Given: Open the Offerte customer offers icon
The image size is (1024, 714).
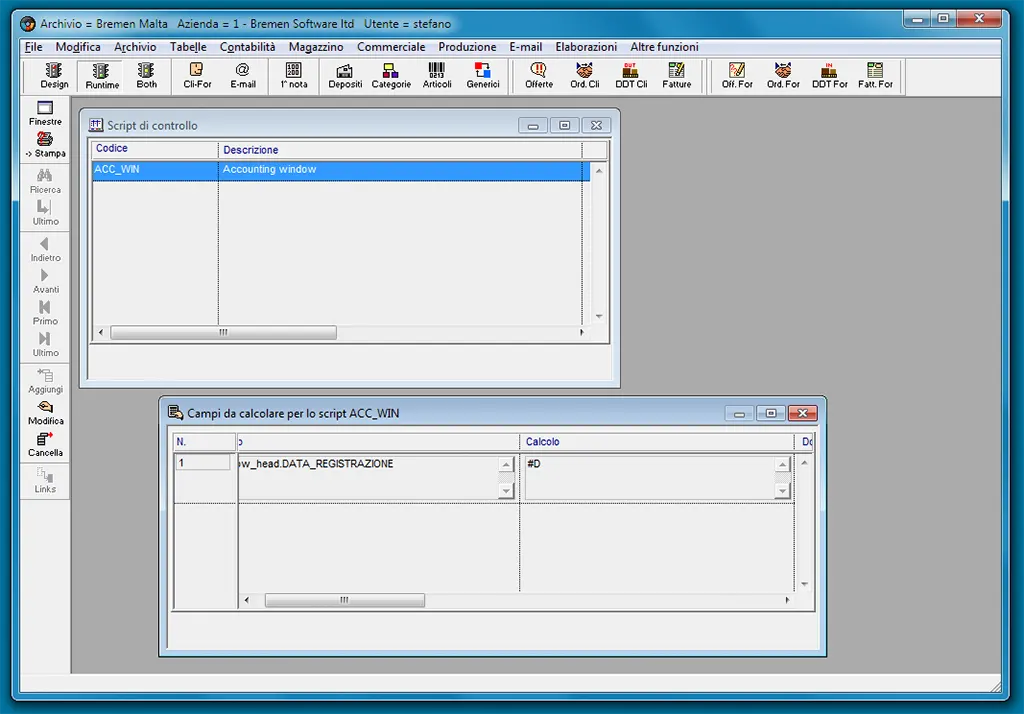Looking at the screenshot, I should click(x=539, y=76).
